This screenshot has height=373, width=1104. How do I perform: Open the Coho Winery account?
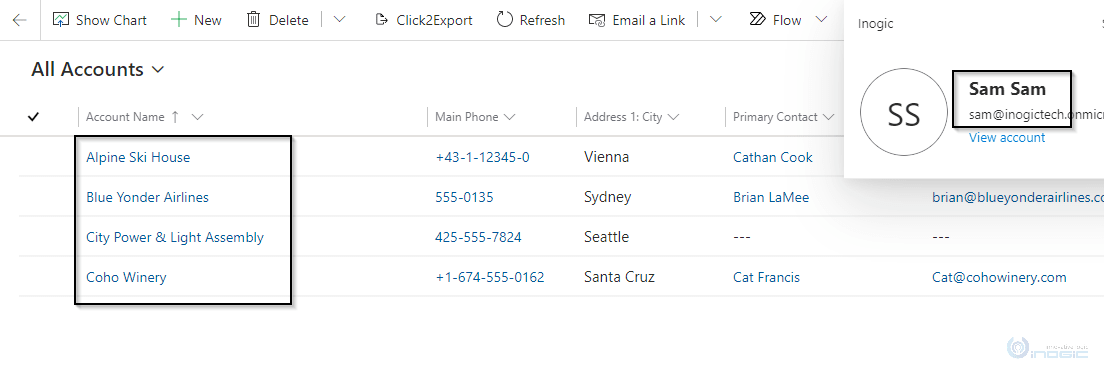coord(126,277)
